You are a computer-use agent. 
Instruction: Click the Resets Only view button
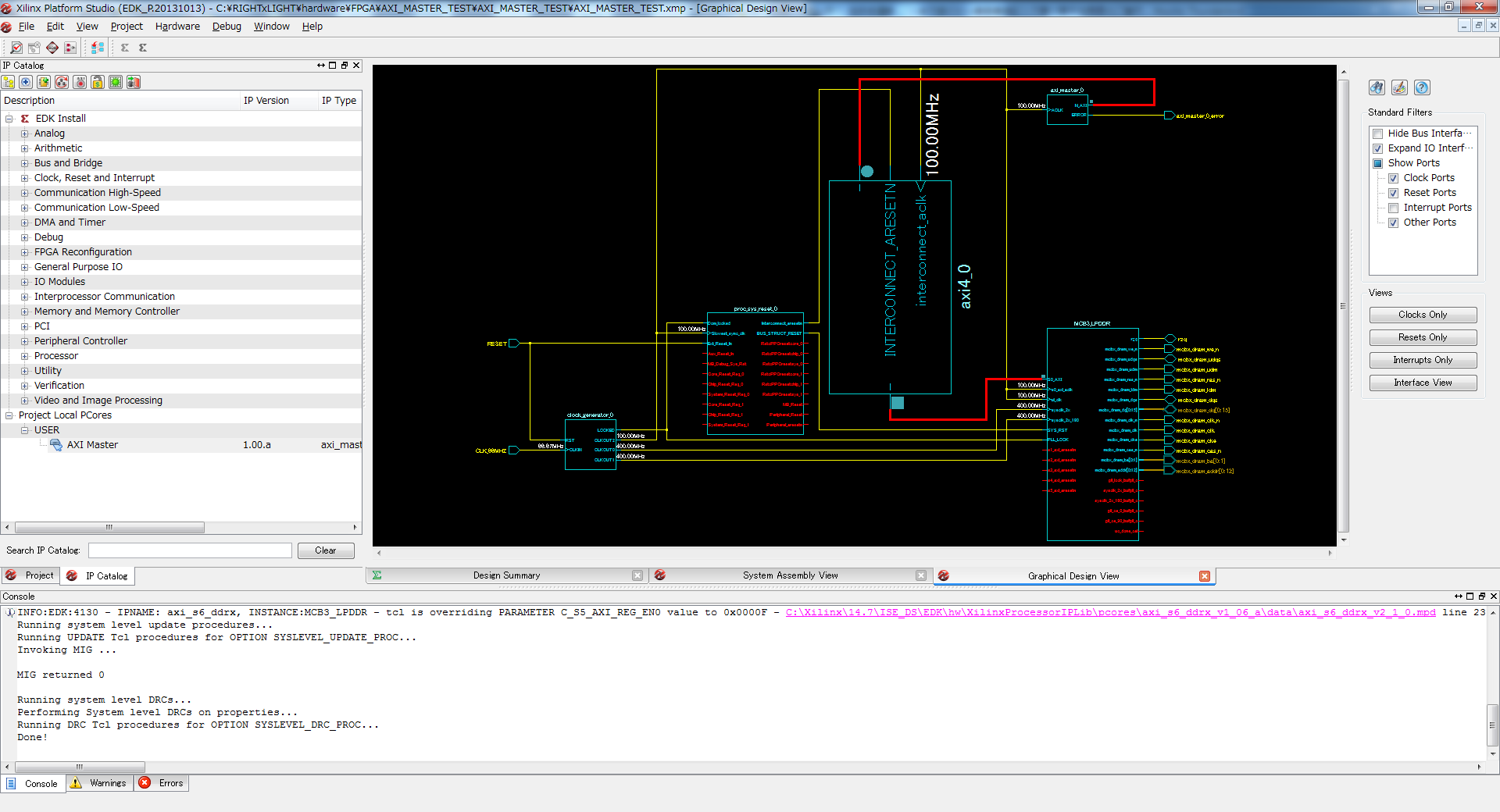point(1423,337)
